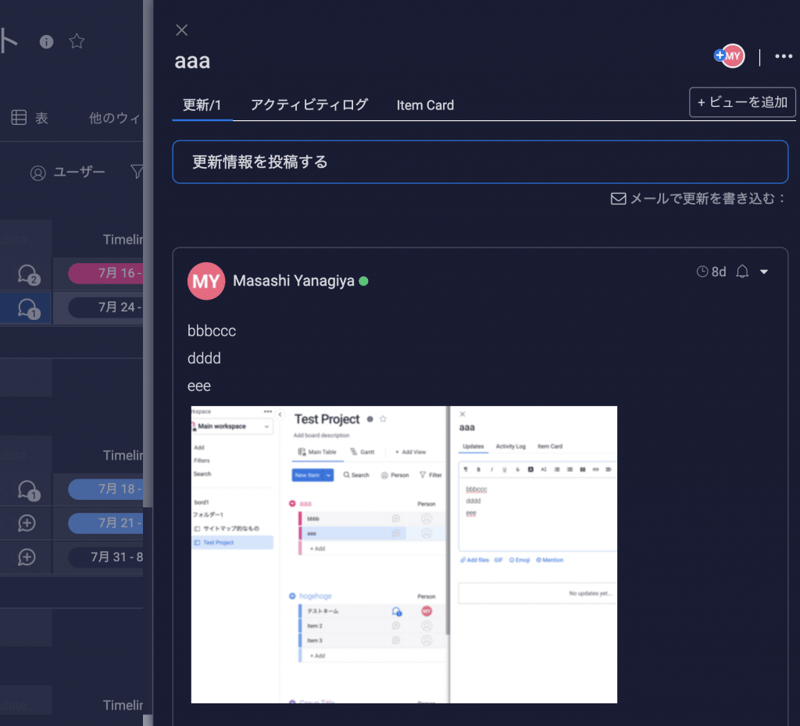The height and width of the screenshot is (726, 800).
Task: Click the + ビューを追加 button
Action: pyautogui.click(x=742, y=102)
